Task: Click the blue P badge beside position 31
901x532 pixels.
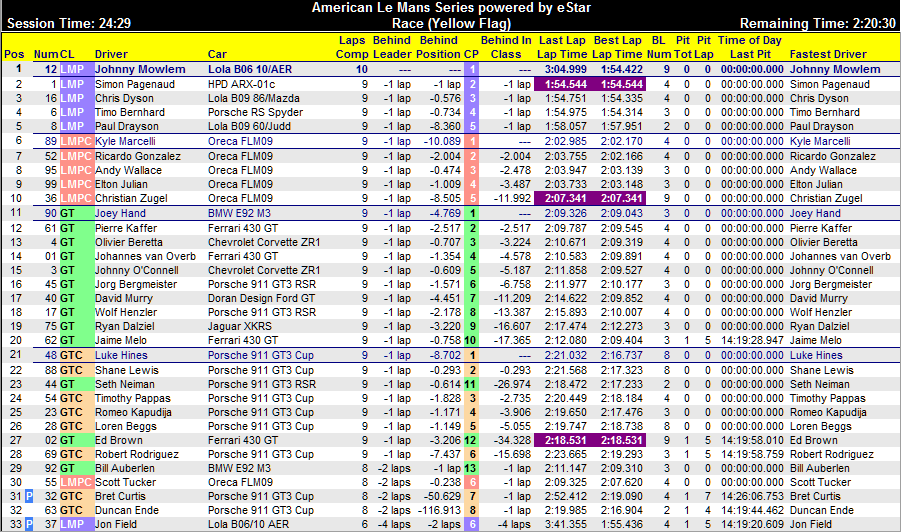Action: tap(28, 496)
